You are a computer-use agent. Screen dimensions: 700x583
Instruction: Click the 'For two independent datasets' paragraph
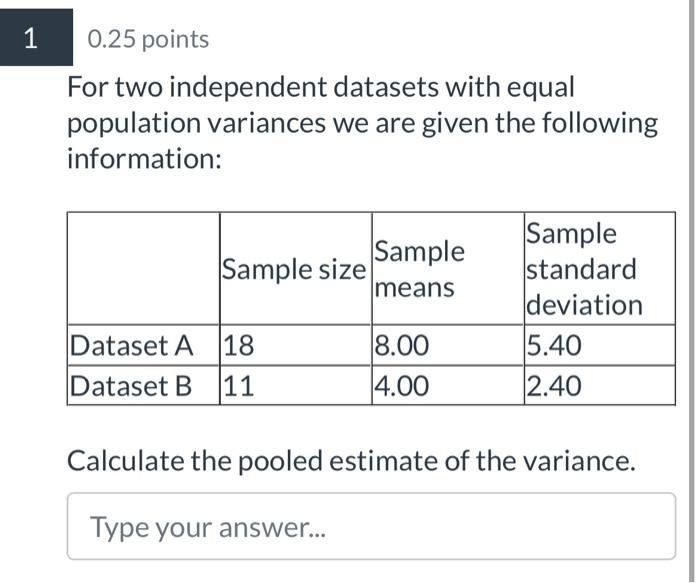[x=362, y=123]
